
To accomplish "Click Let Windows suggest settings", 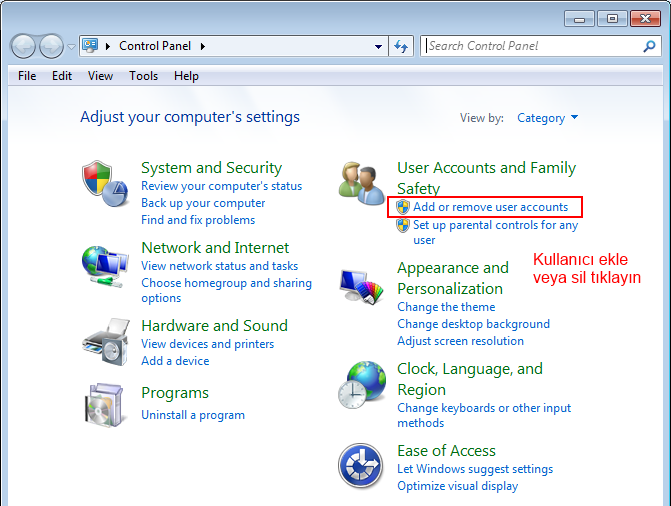I will 475,469.
